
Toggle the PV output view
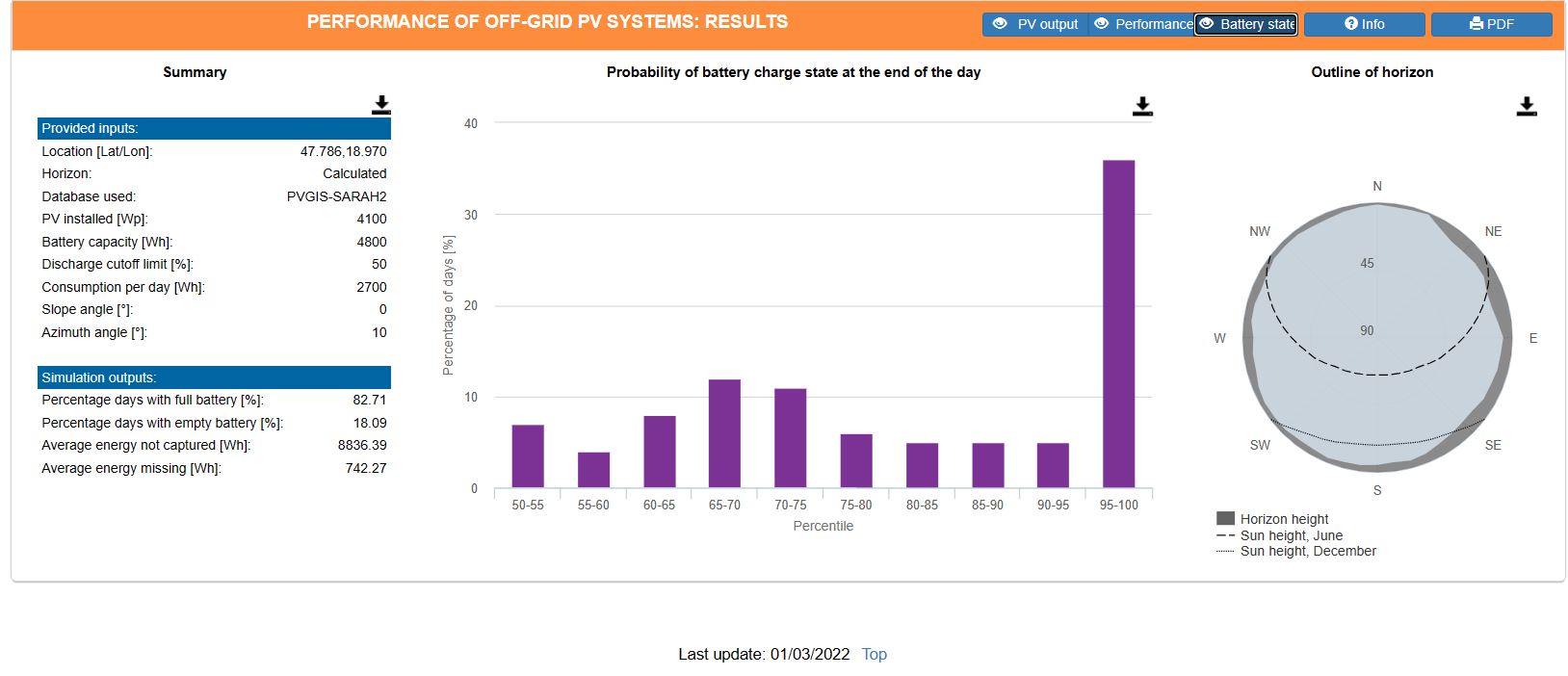tap(1035, 24)
